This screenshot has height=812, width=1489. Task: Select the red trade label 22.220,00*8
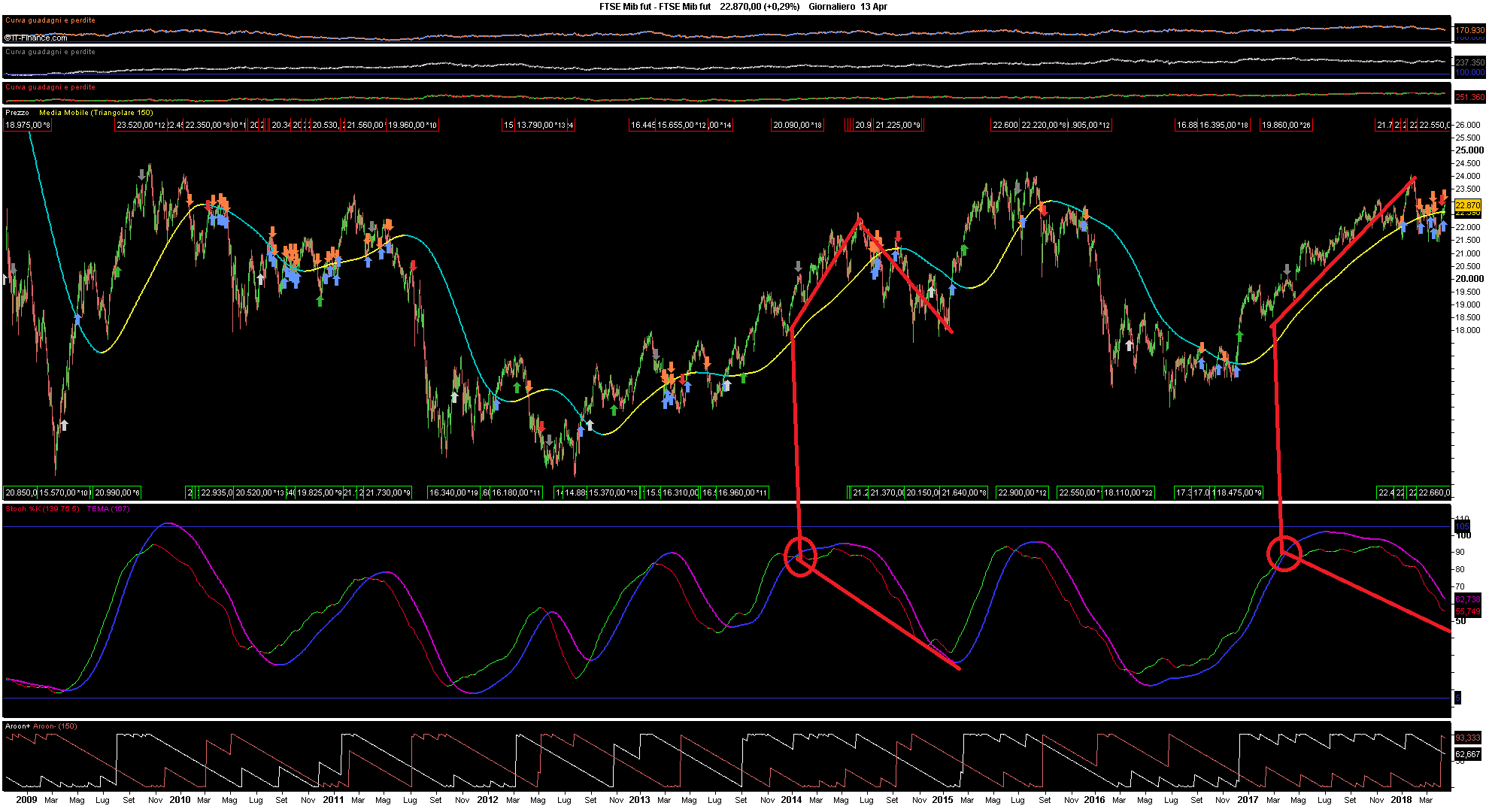pyautogui.click(x=1044, y=126)
